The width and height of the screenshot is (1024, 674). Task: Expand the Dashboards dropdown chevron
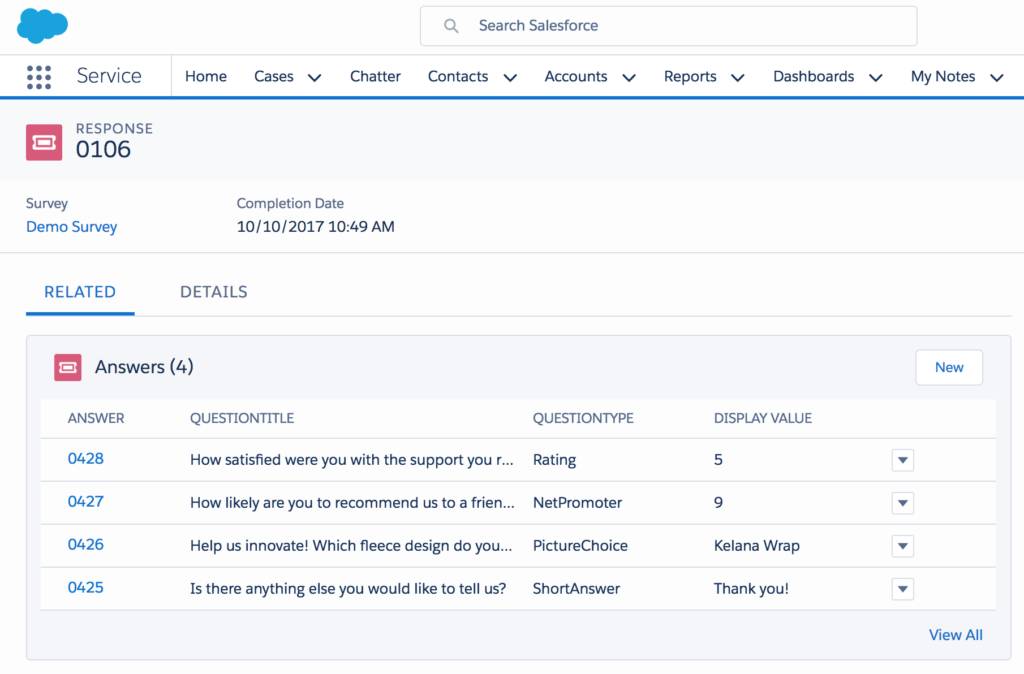tap(876, 78)
